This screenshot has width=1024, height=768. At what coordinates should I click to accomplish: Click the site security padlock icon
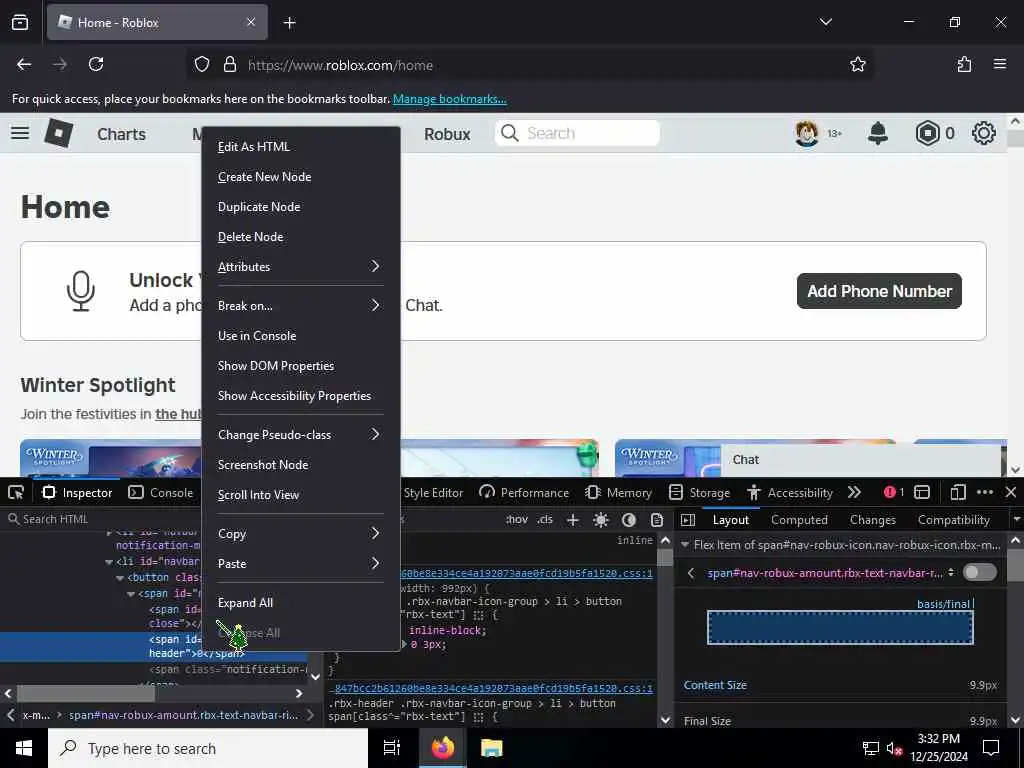(230, 65)
